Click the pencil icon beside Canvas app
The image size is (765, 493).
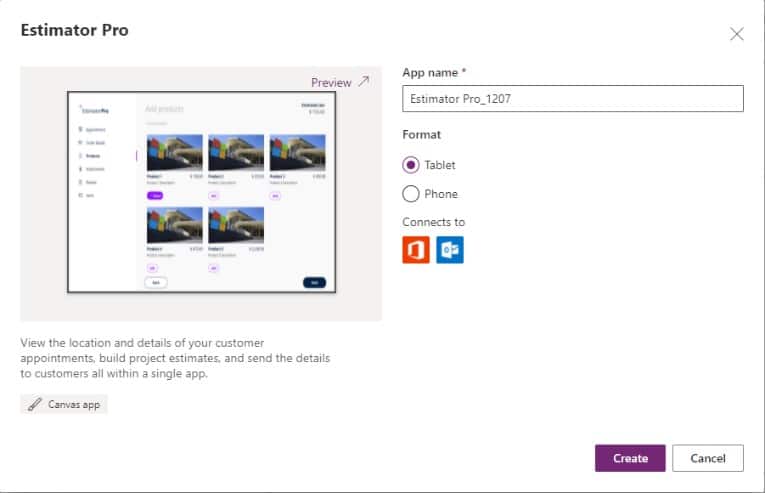35,405
